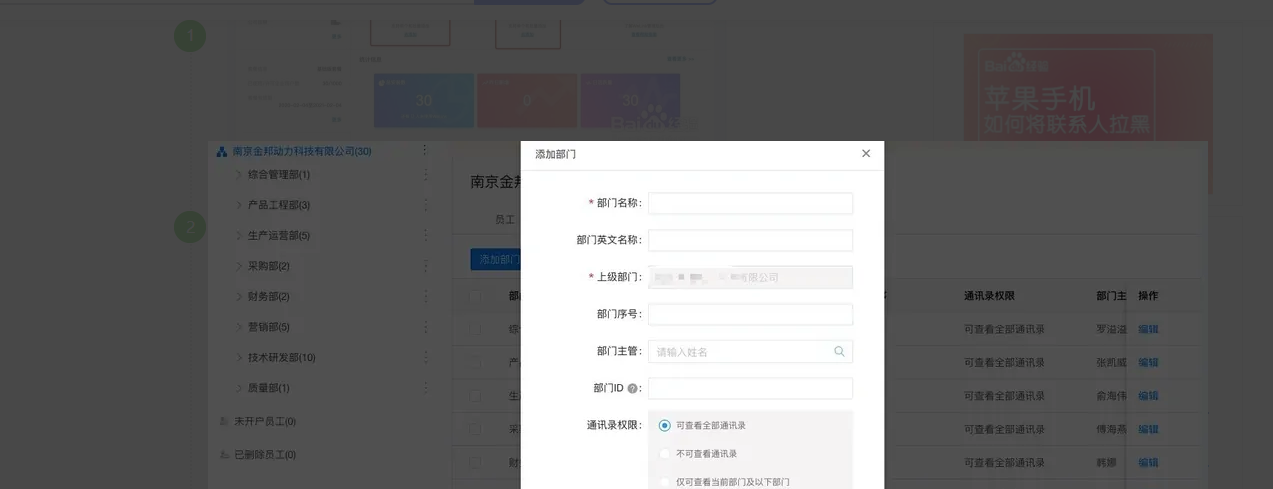Click the 部门名称 input field

[750, 203]
